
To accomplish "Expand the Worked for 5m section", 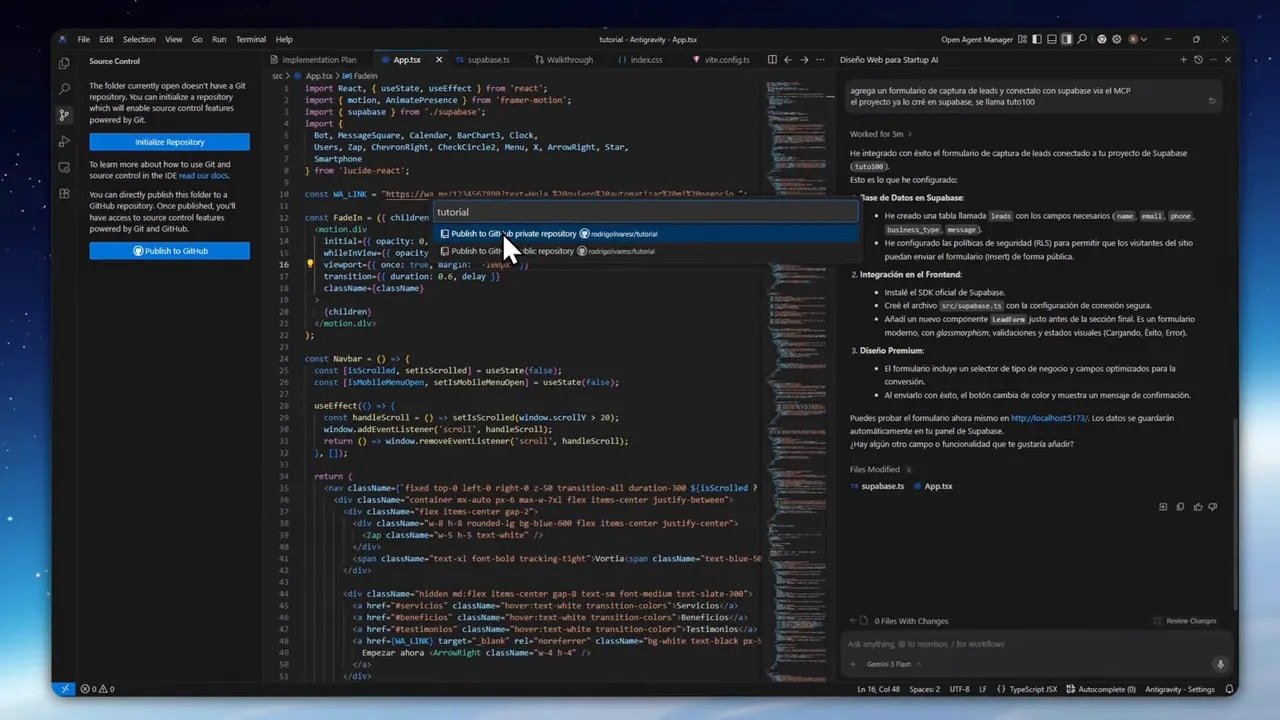I will pos(880,134).
